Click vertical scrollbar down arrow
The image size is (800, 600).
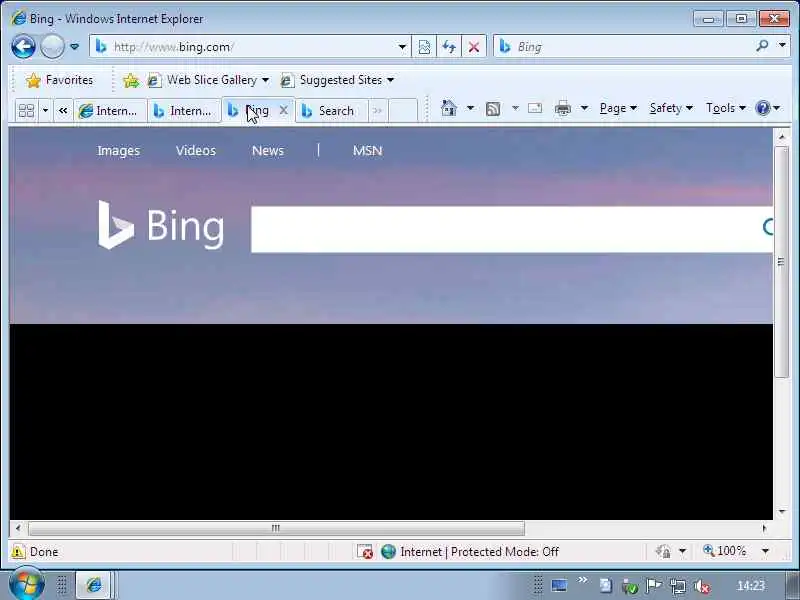coord(782,511)
